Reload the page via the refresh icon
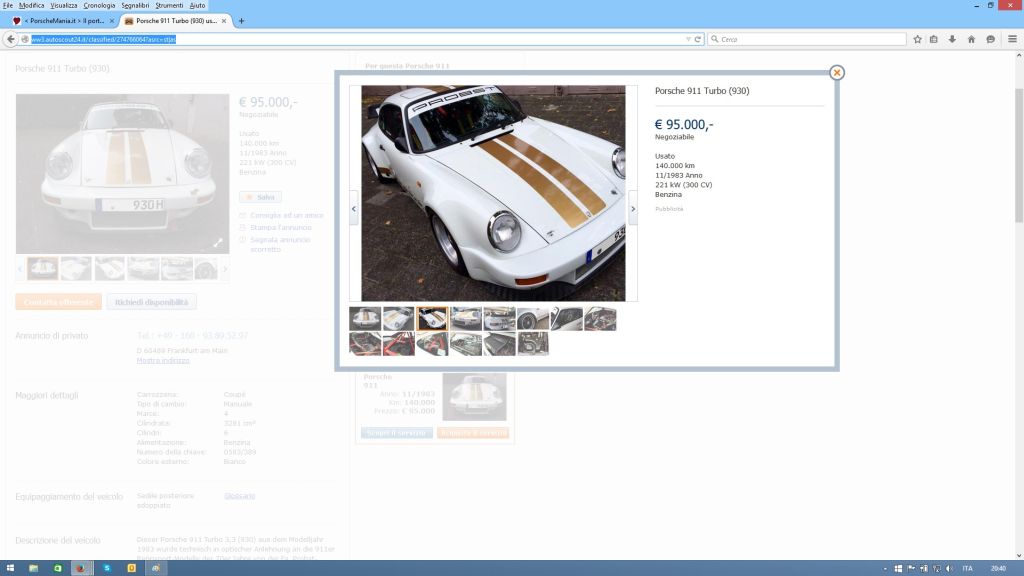1024x576 pixels. 697,39
